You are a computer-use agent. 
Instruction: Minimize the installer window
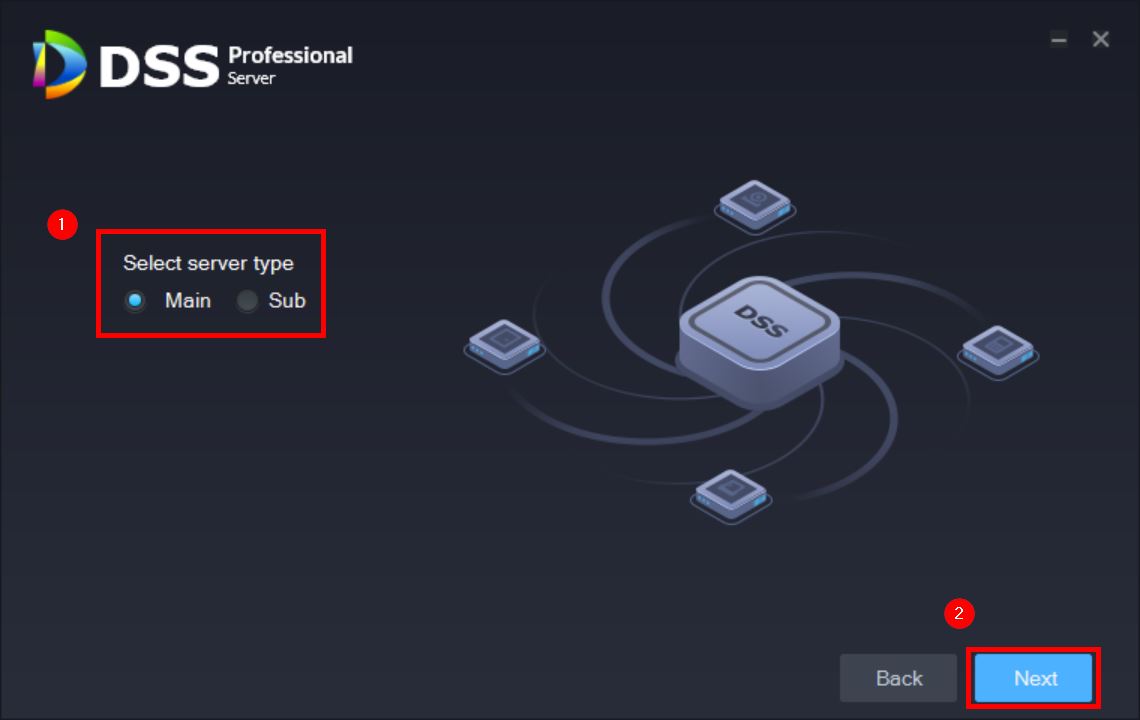tap(1059, 39)
